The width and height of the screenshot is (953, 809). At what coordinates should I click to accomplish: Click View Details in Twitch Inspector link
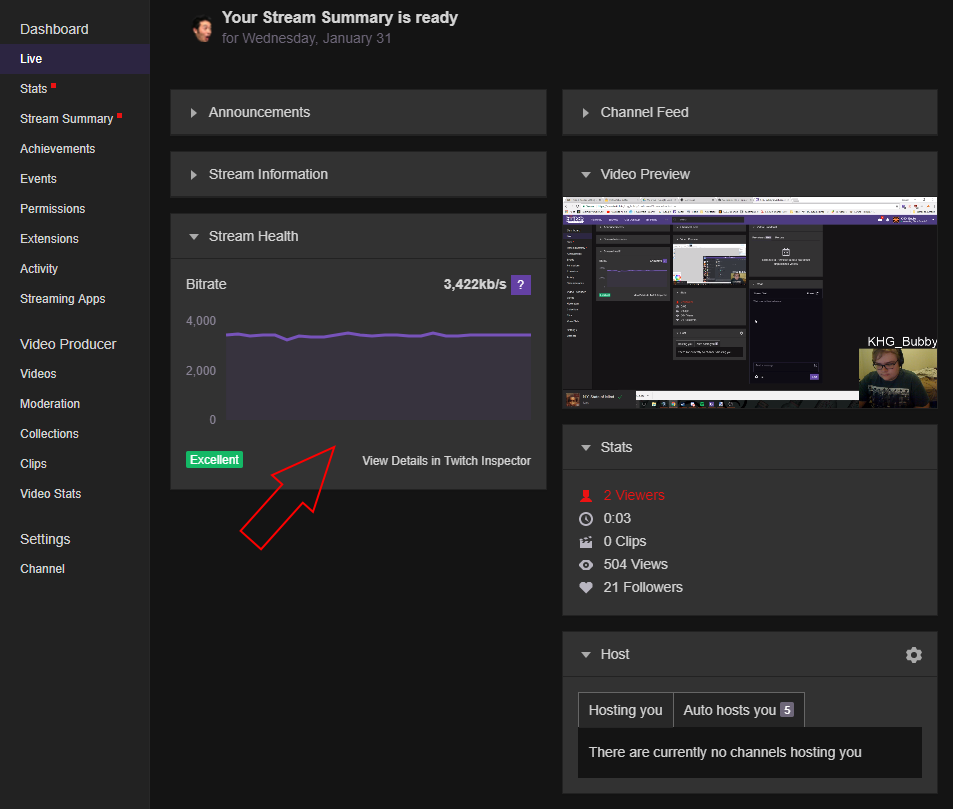tap(447, 461)
